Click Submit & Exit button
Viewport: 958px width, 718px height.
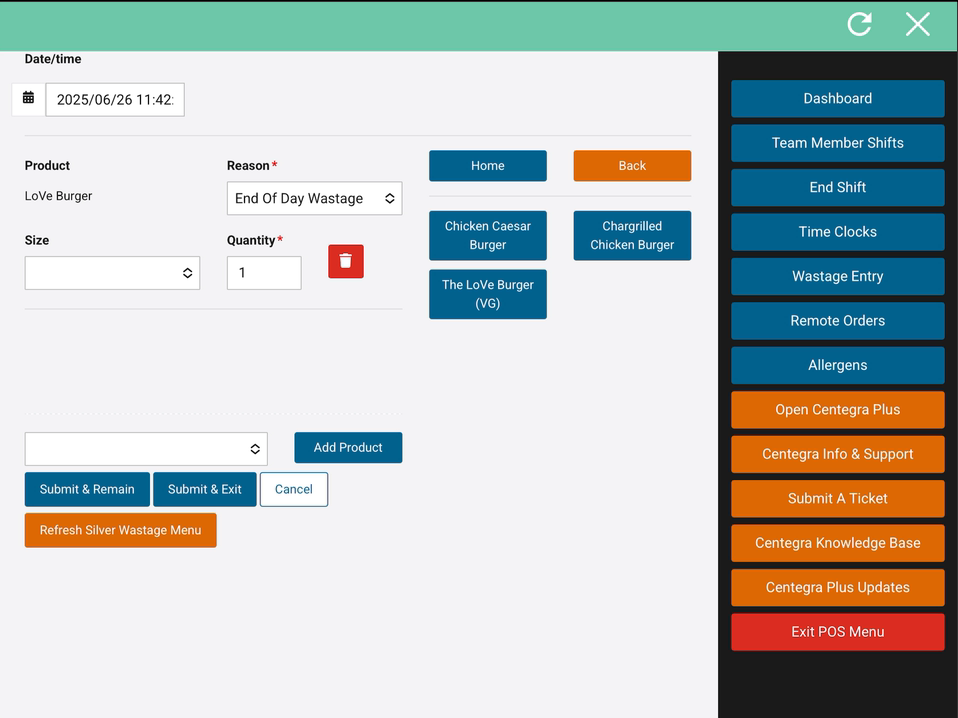coord(204,489)
